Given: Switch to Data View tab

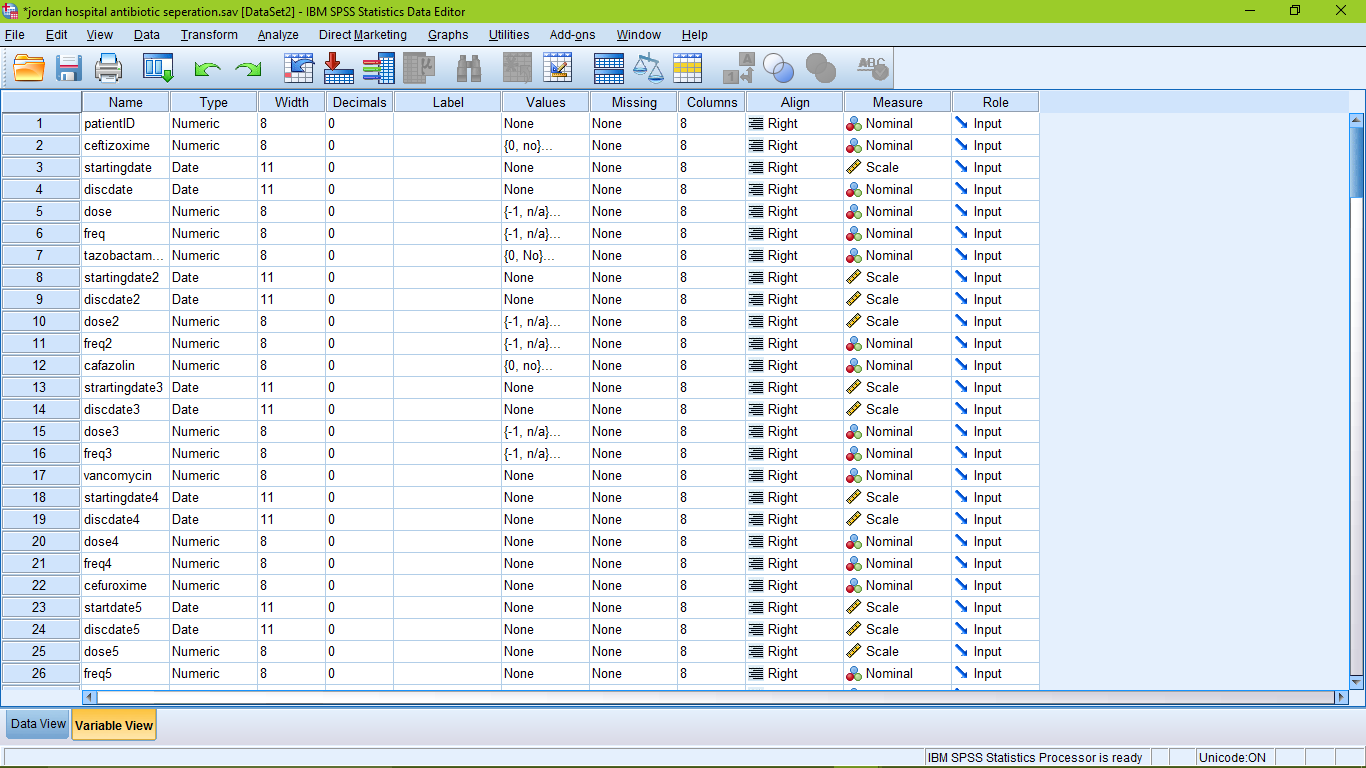Looking at the screenshot, I should coord(37,723).
